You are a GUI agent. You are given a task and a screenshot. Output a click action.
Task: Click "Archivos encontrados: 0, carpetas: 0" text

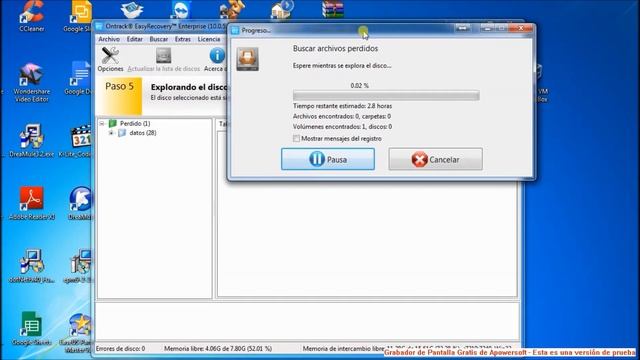pos(342,116)
